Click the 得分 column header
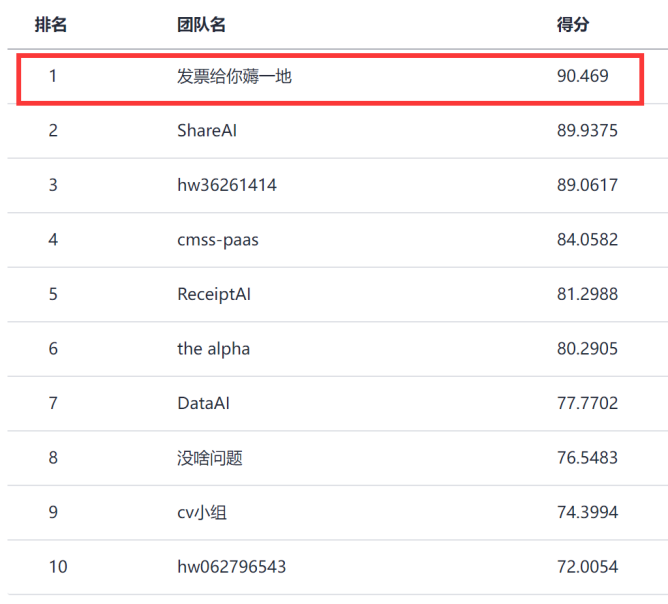668x604 pixels. pyautogui.click(x=573, y=25)
